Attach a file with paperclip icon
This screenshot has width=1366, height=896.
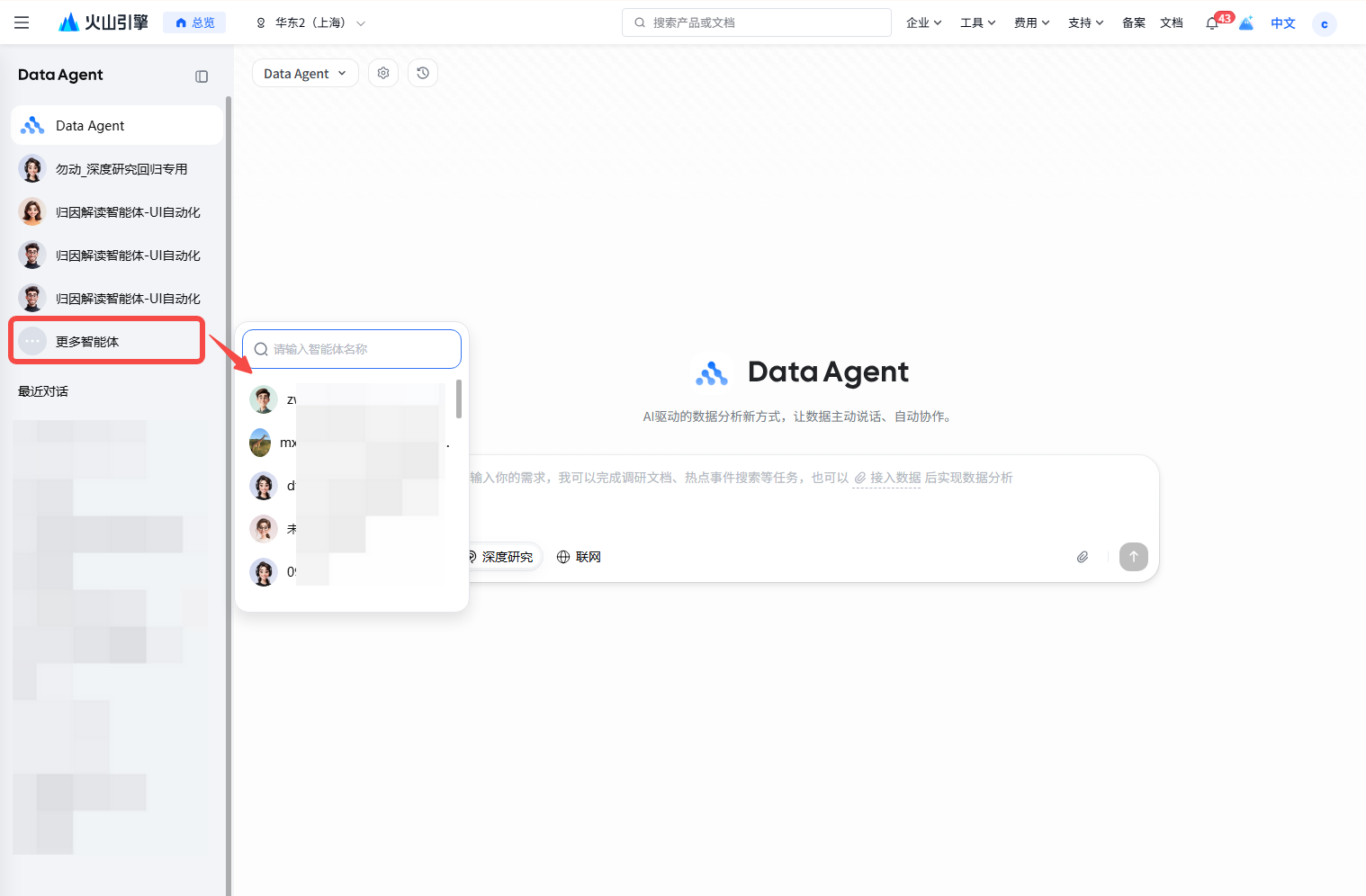pyautogui.click(x=1083, y=557)
